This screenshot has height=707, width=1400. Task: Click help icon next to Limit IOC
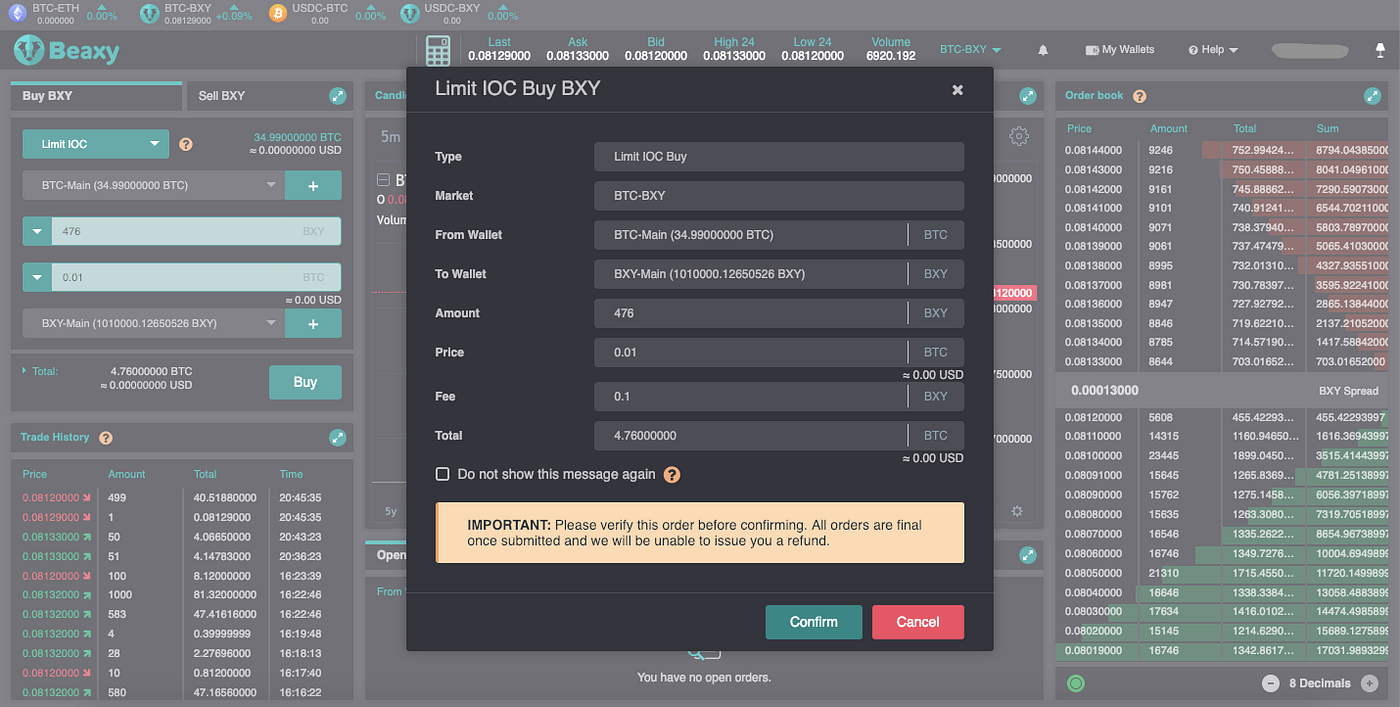point(186,144)
